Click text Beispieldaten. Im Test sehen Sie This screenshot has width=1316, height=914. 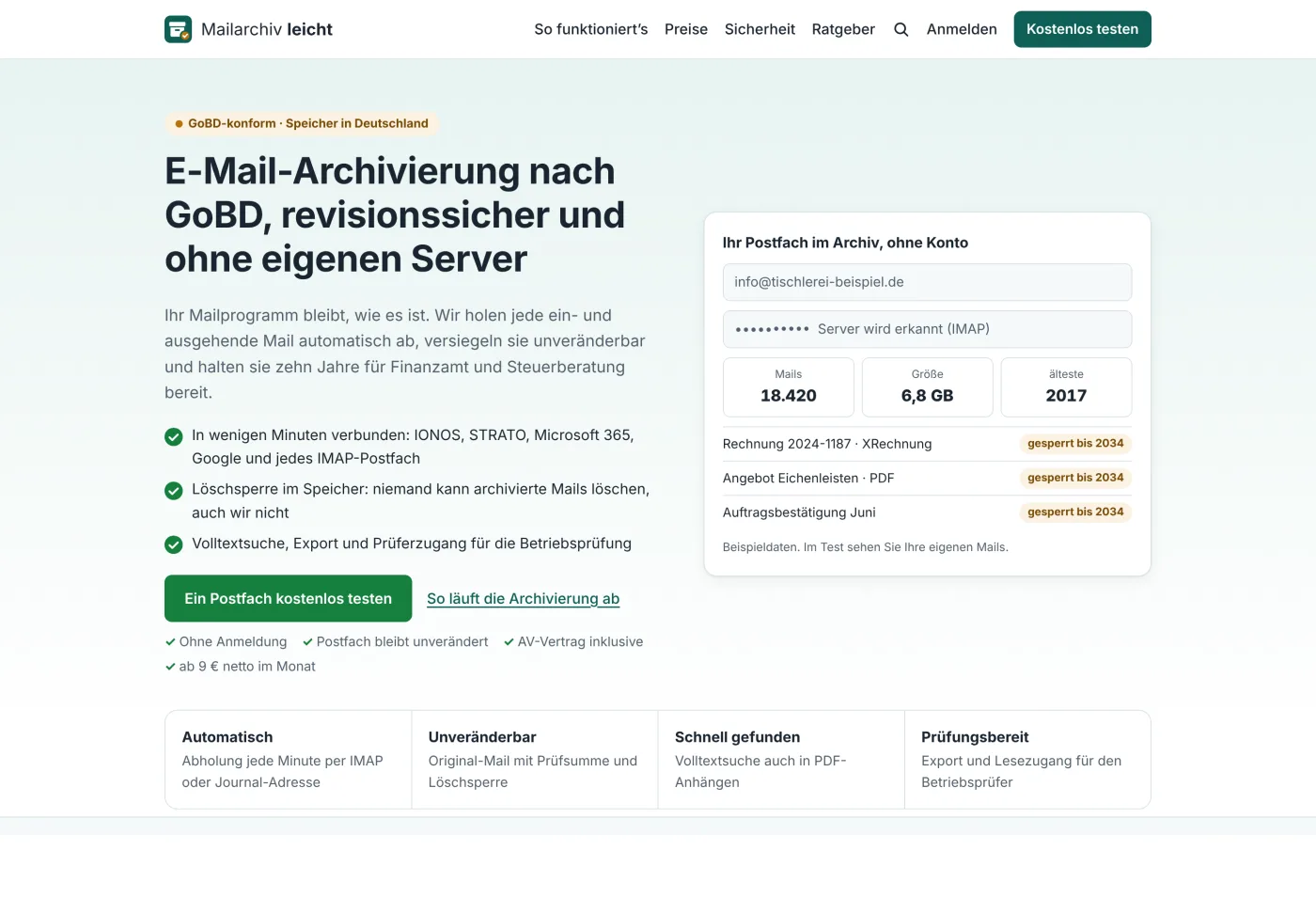pos(865,547)
